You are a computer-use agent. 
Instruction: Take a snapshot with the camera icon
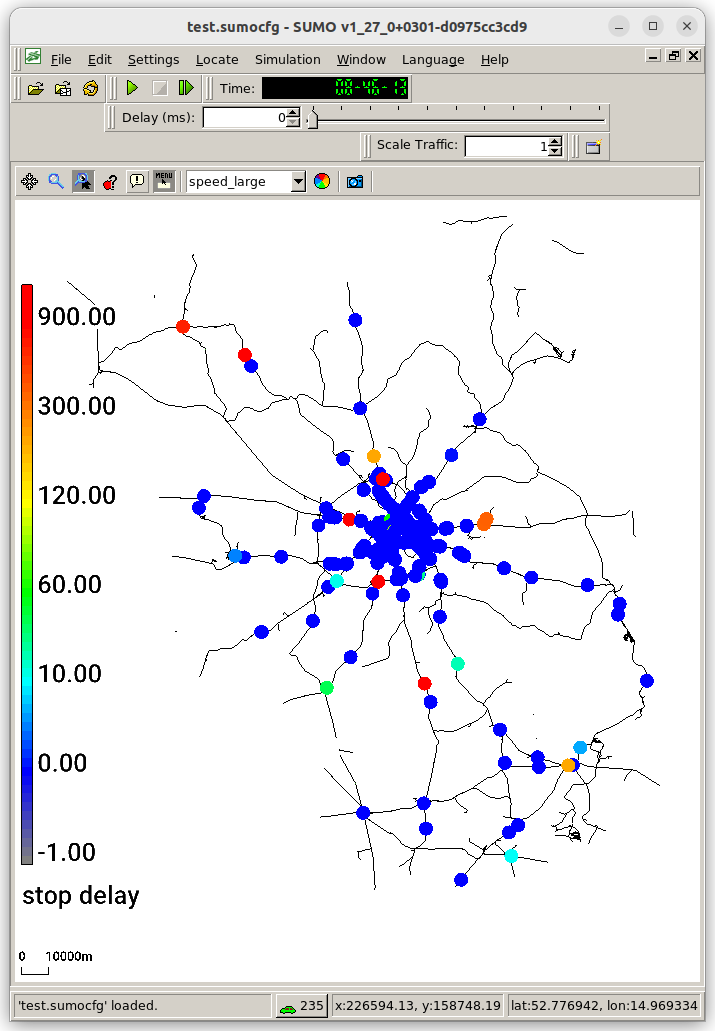[355, 181]
